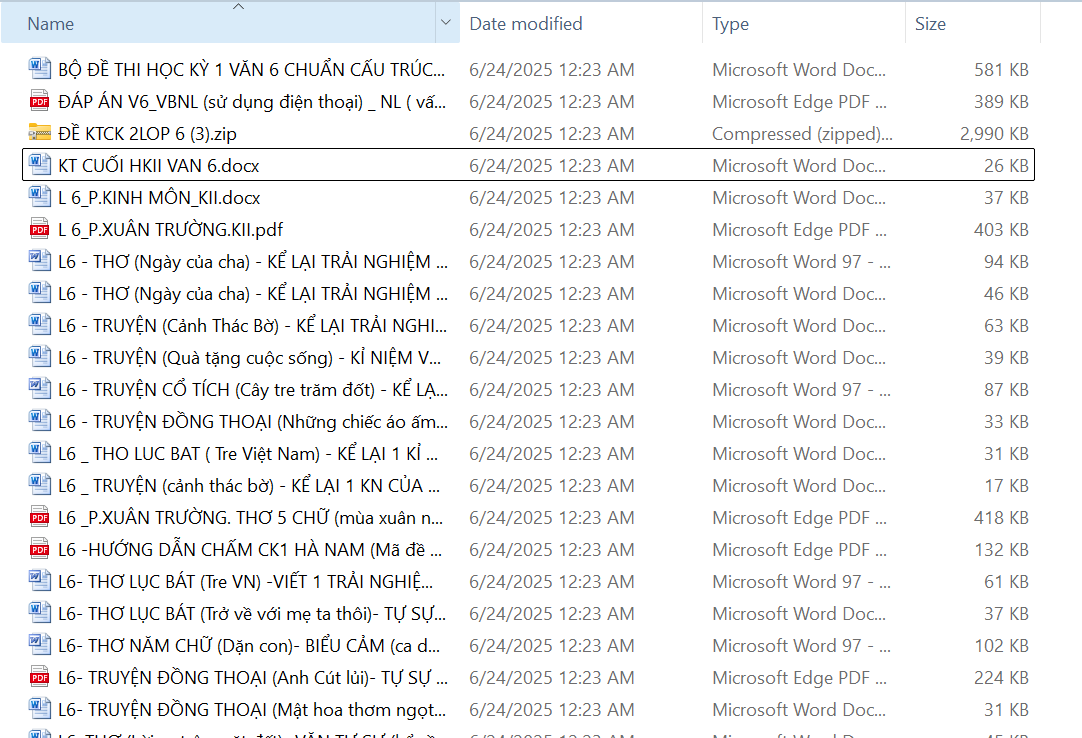1082x738 pixels.
Task: Click the Word icon of KT CUỐI HKII VAN 6.docx
Action: (x=39, y=165)
